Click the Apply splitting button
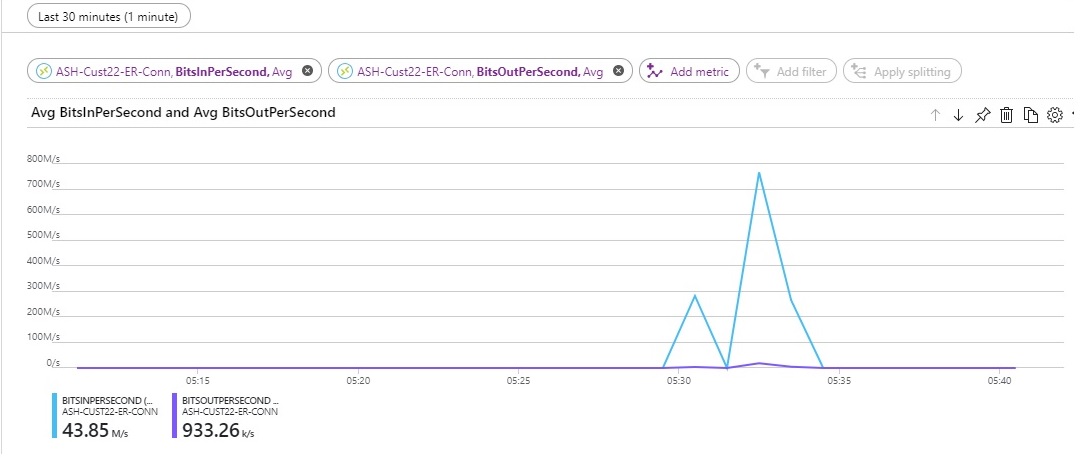 (x=903, y=71)
